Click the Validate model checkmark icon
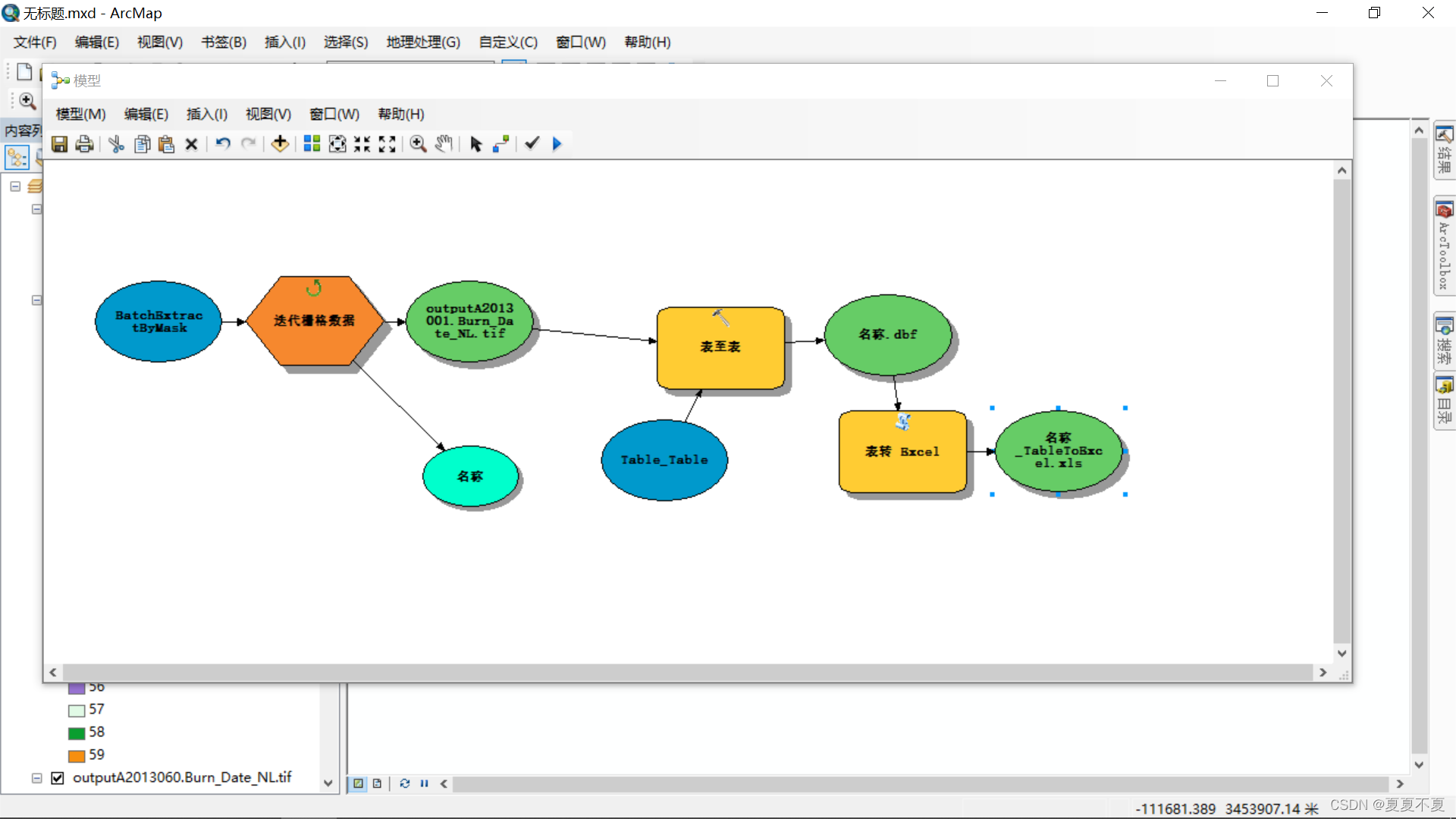This screenshot has height=819, width=1456. 532,143
